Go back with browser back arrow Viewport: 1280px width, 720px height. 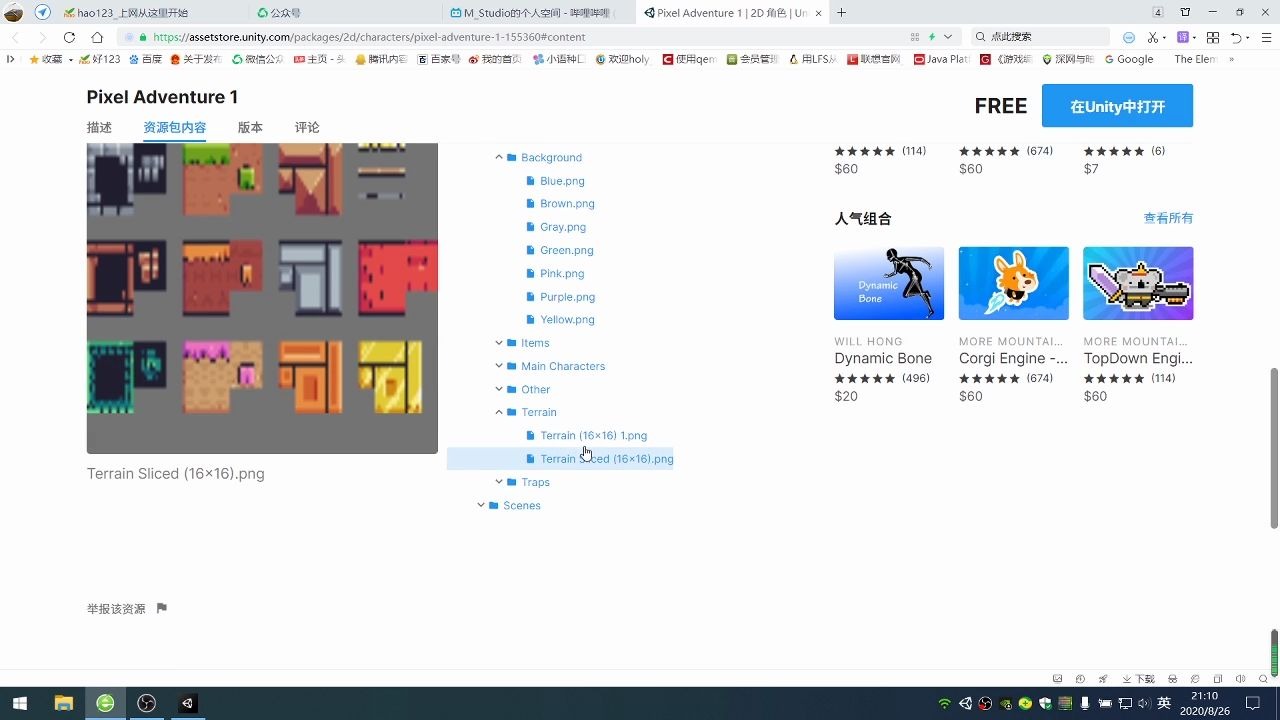click(15, 37)
